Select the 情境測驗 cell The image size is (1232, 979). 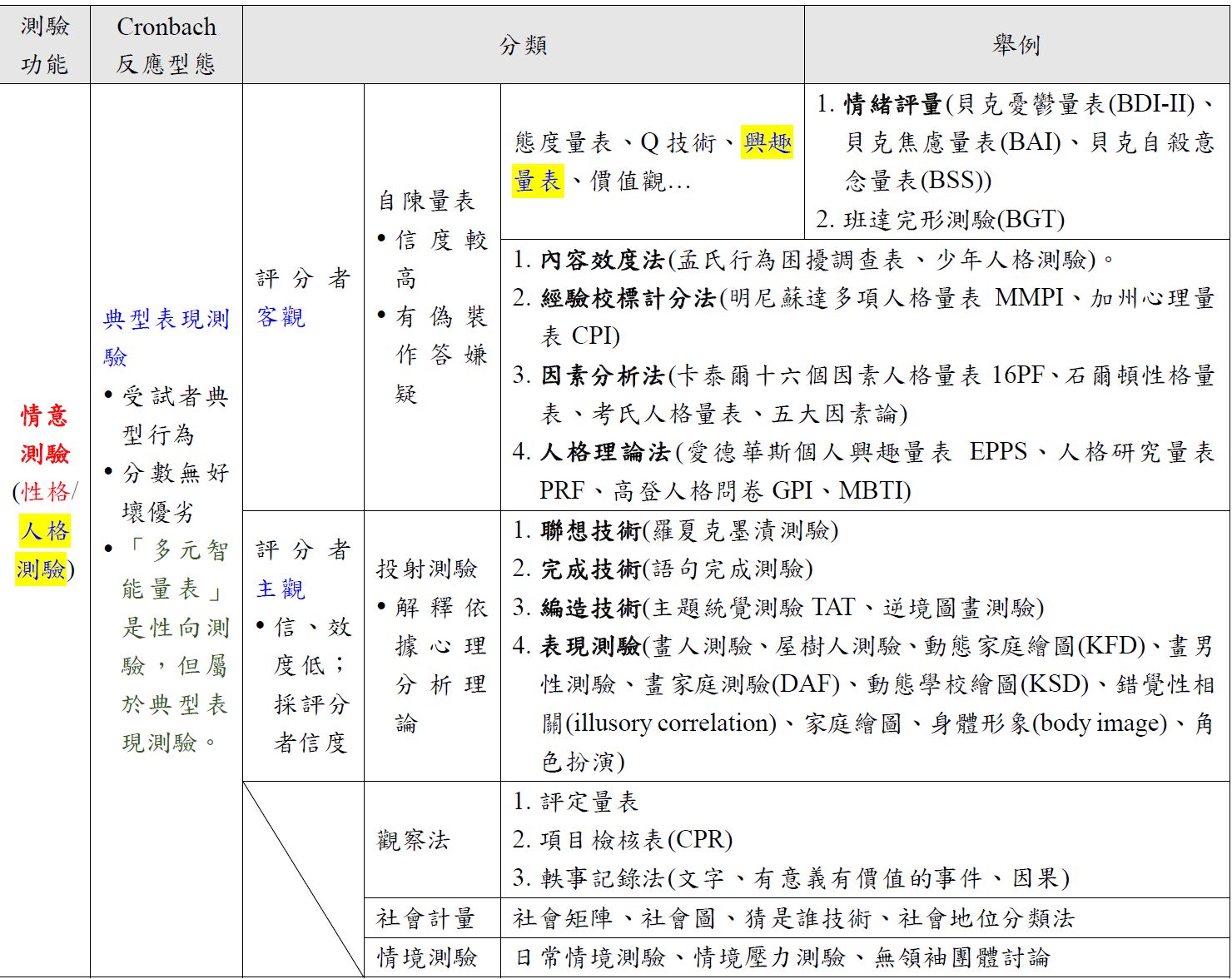tap(426, 957)
